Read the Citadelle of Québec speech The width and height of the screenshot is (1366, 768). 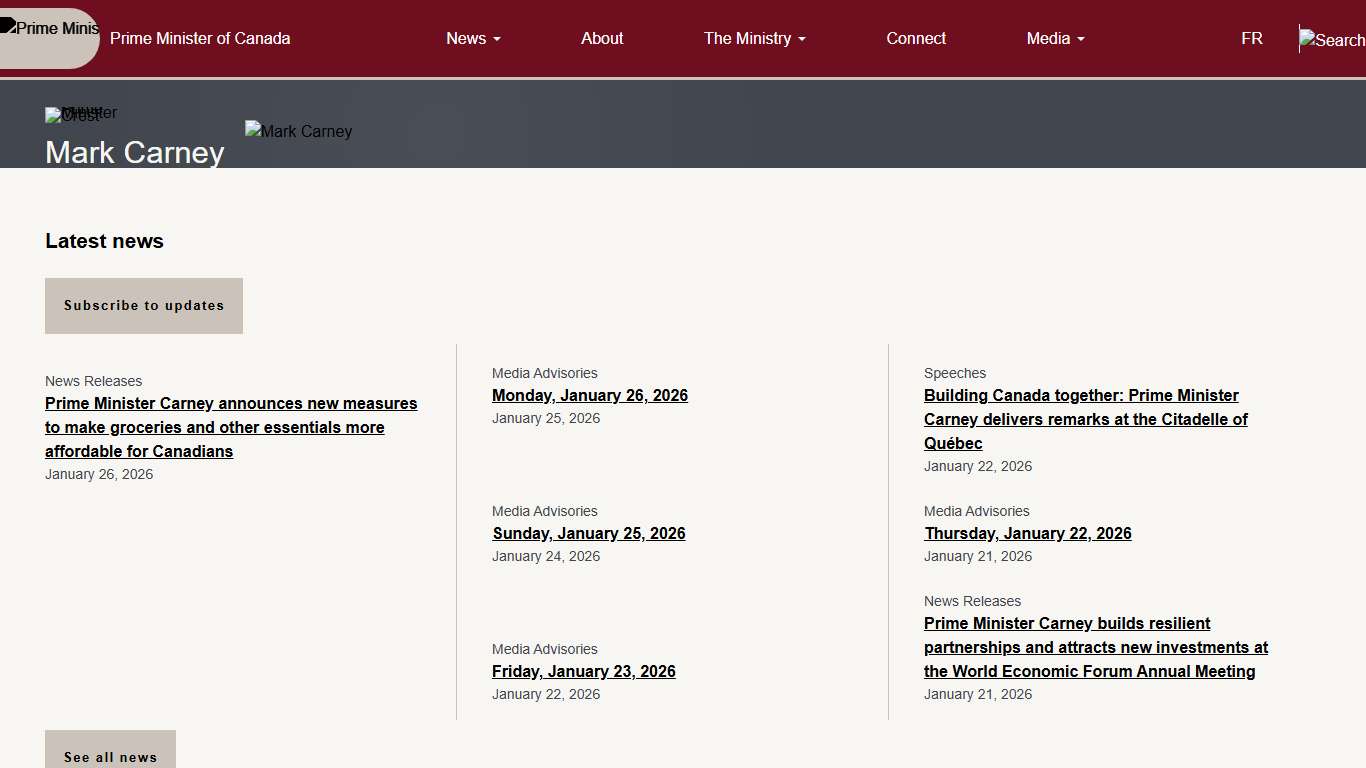(x=1085, y=419)
